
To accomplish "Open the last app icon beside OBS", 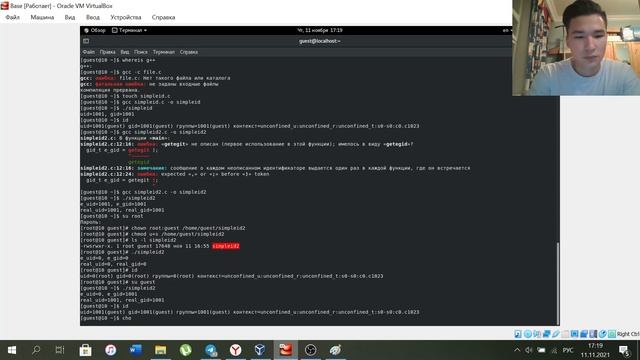I will click(335, 350).
